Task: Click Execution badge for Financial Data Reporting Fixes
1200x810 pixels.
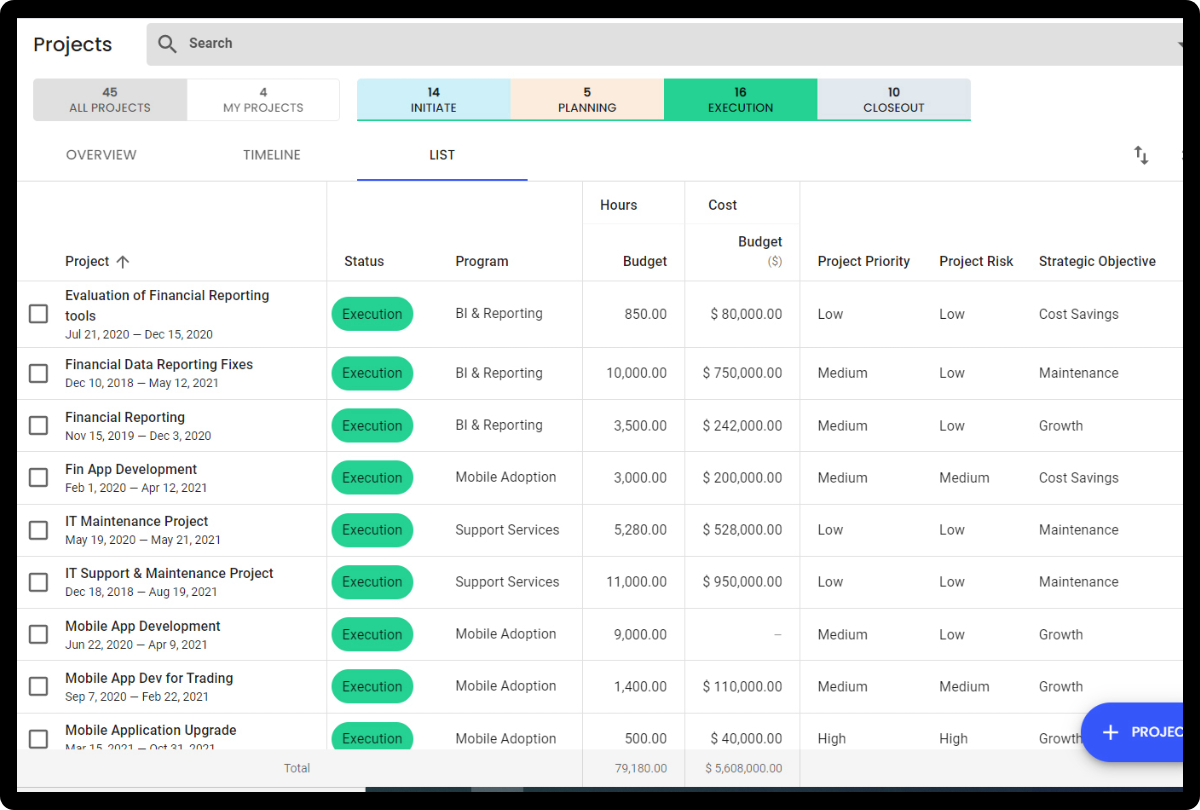Action: (372, 373)
